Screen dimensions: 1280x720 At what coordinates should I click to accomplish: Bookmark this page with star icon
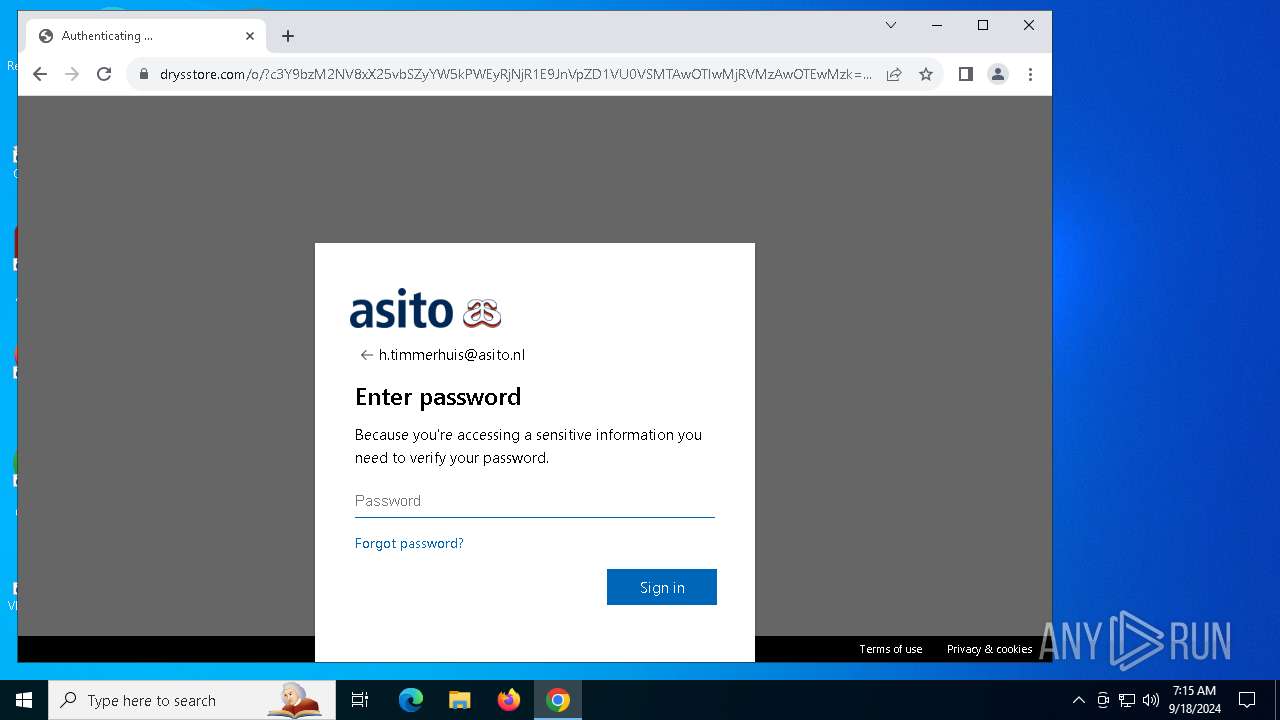[926, 74]
